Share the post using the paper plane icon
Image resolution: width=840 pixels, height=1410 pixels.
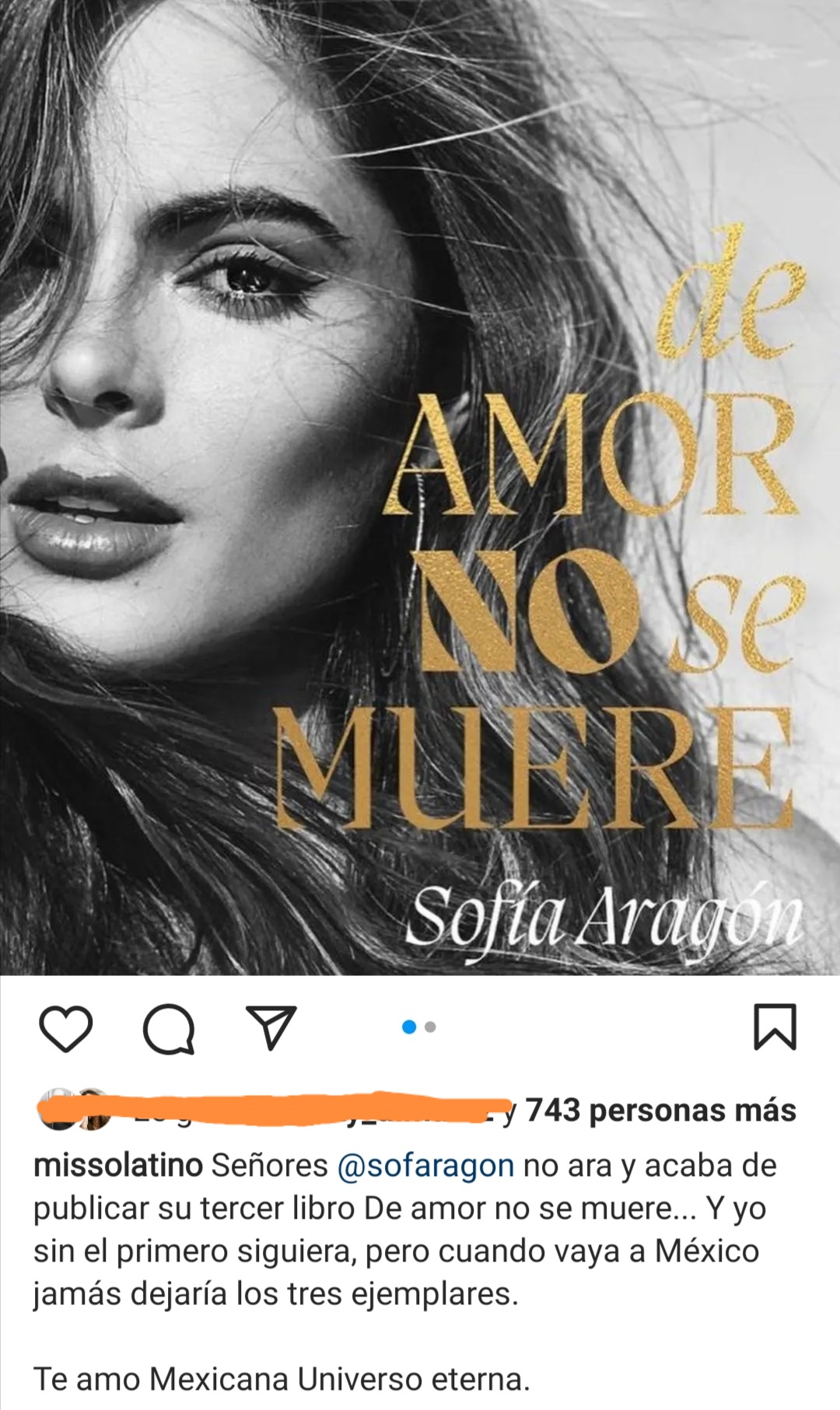[x=271, y=1027]
